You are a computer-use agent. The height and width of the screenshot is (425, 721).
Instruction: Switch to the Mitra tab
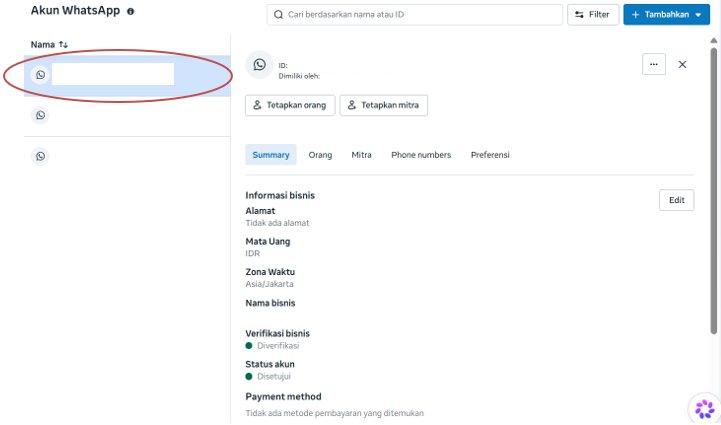(x=361, y=155)
